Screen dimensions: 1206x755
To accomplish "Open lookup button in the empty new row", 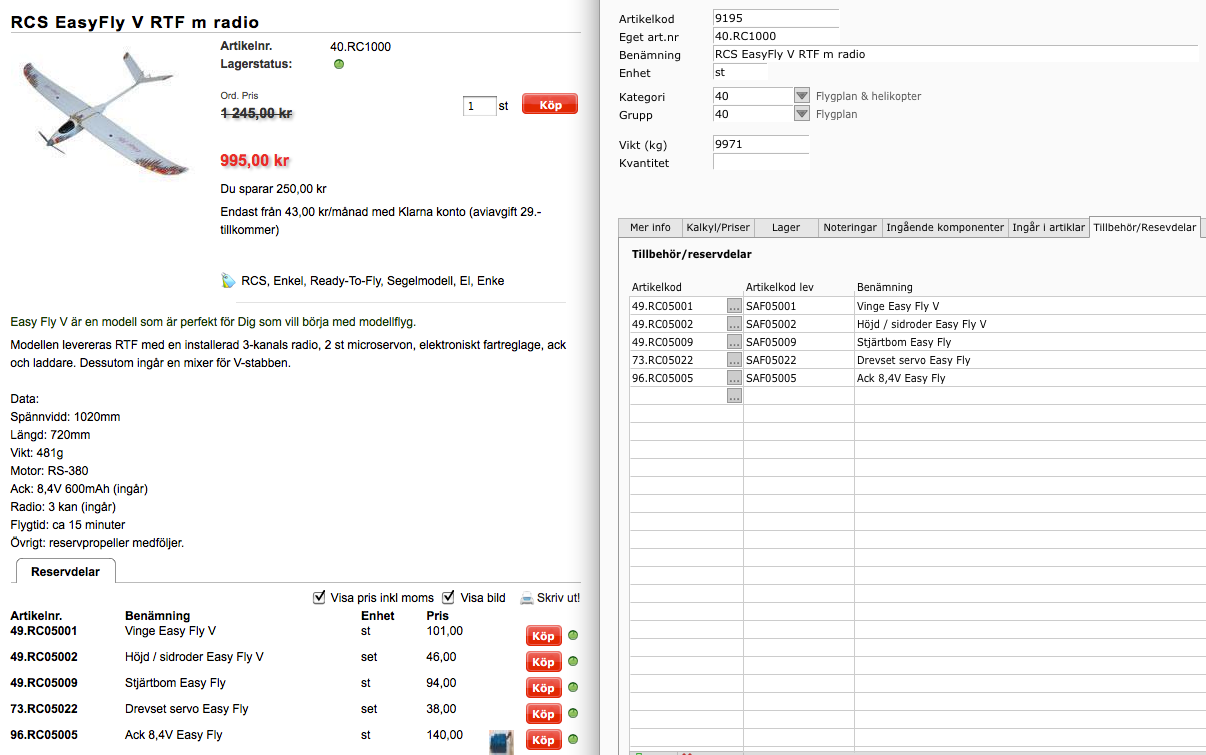I will (x=734, y=396).
